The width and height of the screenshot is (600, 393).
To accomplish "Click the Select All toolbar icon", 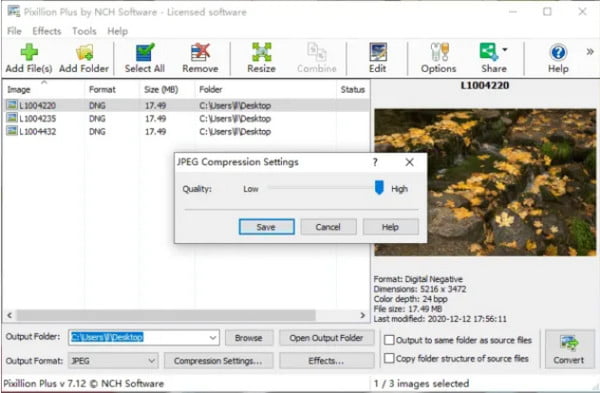I will tap(145, 52).
